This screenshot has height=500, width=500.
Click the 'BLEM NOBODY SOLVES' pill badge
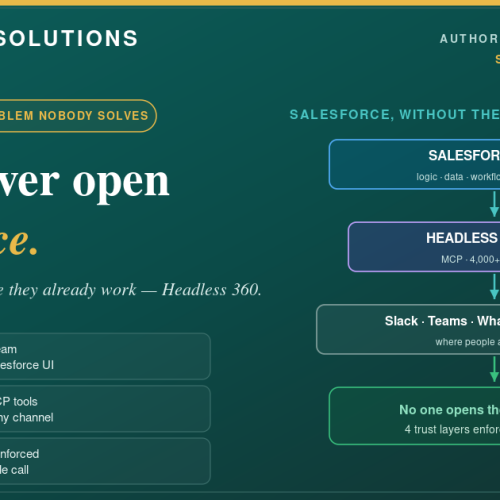[78, 116]
